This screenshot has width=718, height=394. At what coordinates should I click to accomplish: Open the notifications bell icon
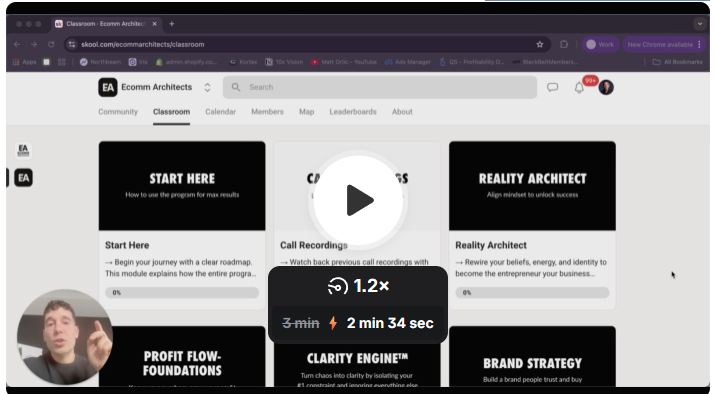coord(579,88)
